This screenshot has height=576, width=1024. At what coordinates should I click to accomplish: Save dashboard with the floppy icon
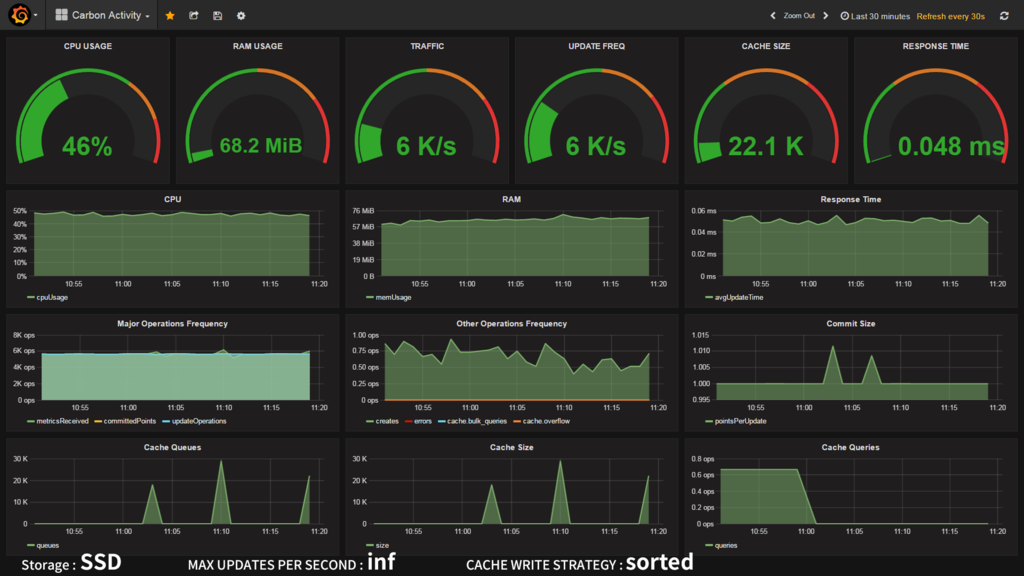coord(217,16)
